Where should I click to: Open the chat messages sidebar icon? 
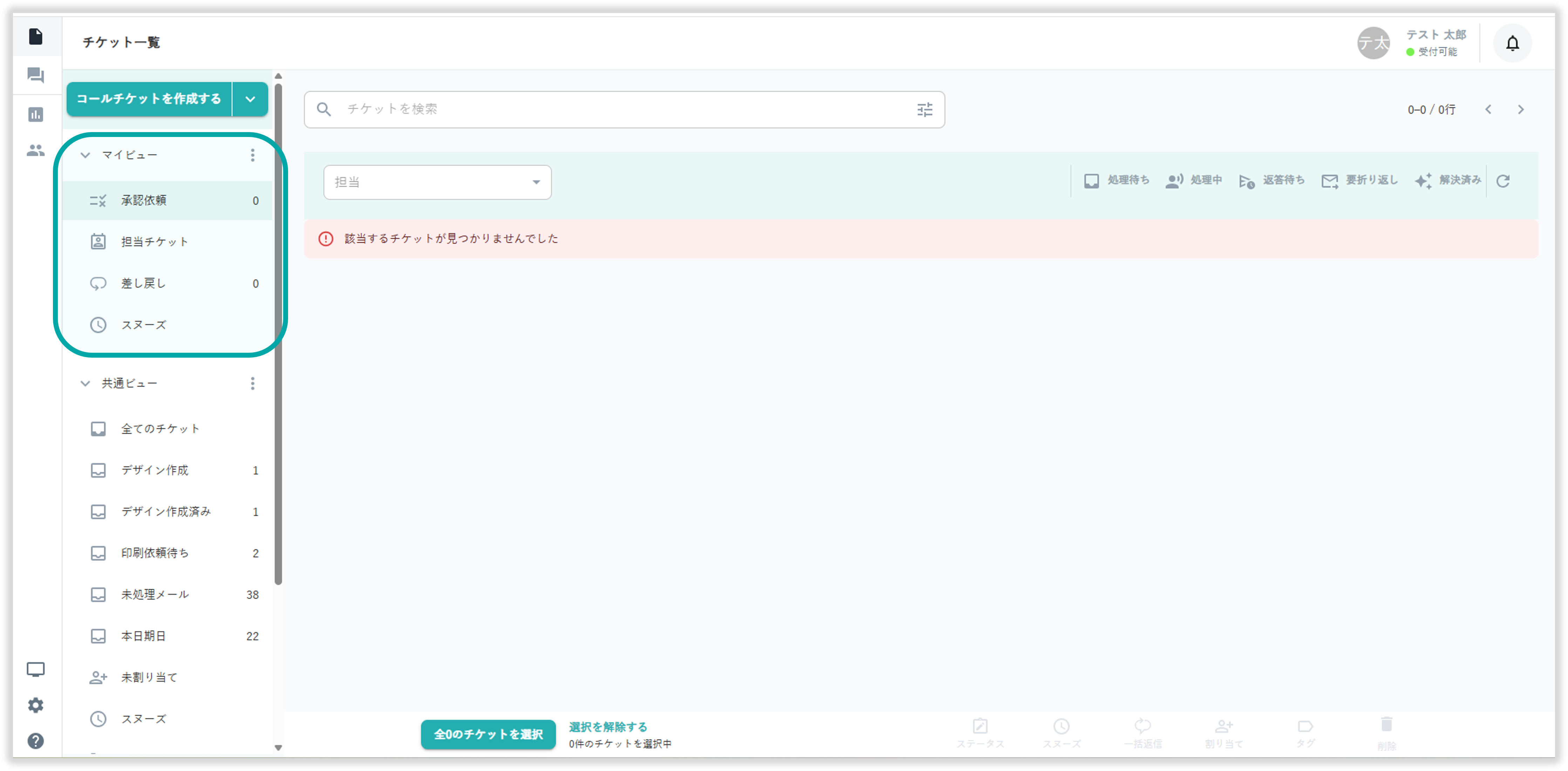click(x=36, y=75)
